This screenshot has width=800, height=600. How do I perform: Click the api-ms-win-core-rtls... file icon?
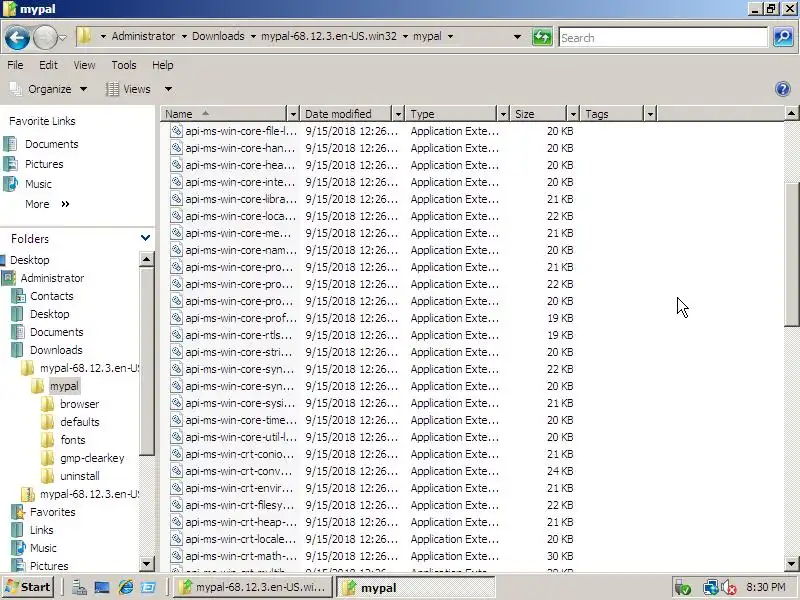pyautogui.click(x=176, y=335)
